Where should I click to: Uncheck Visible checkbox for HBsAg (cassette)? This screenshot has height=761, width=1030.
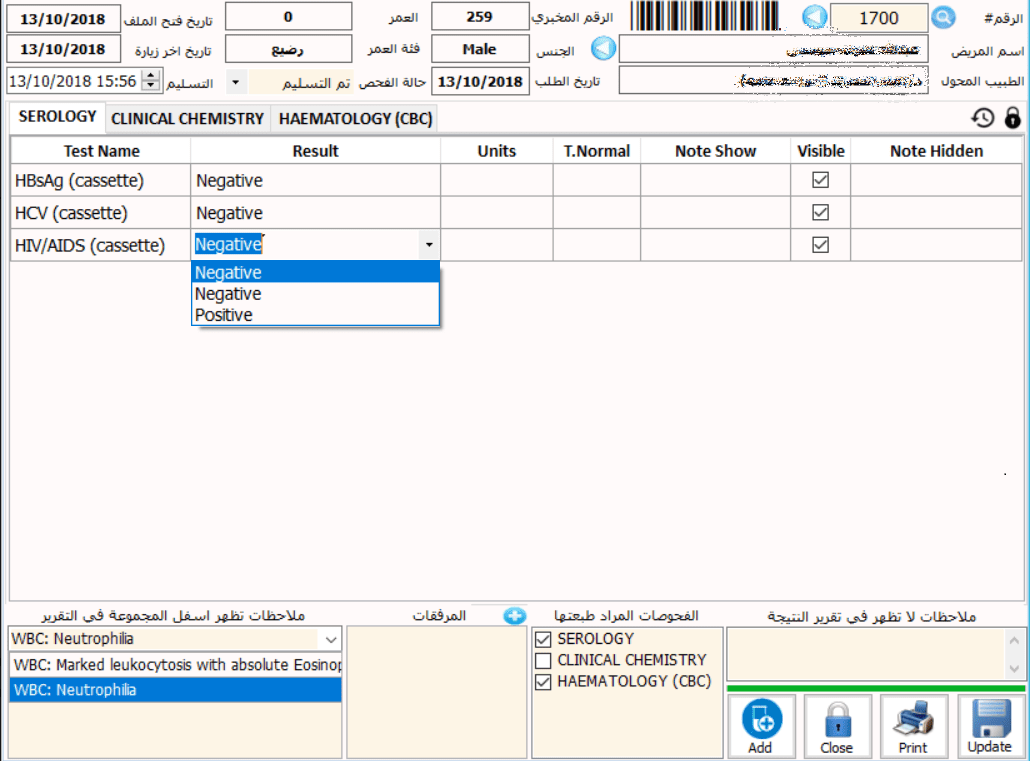pyautogui.click(x=821, y=181)
